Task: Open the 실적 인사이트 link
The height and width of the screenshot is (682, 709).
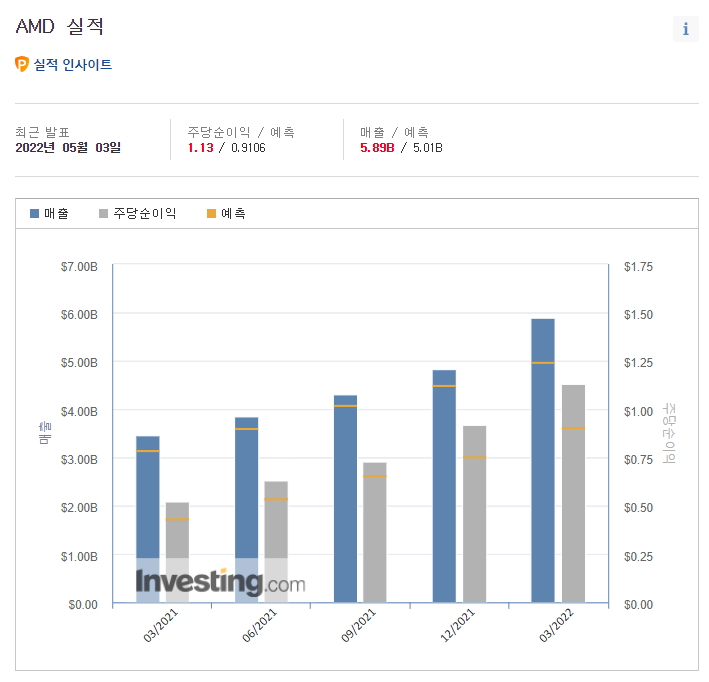Action: coord(73,65)
